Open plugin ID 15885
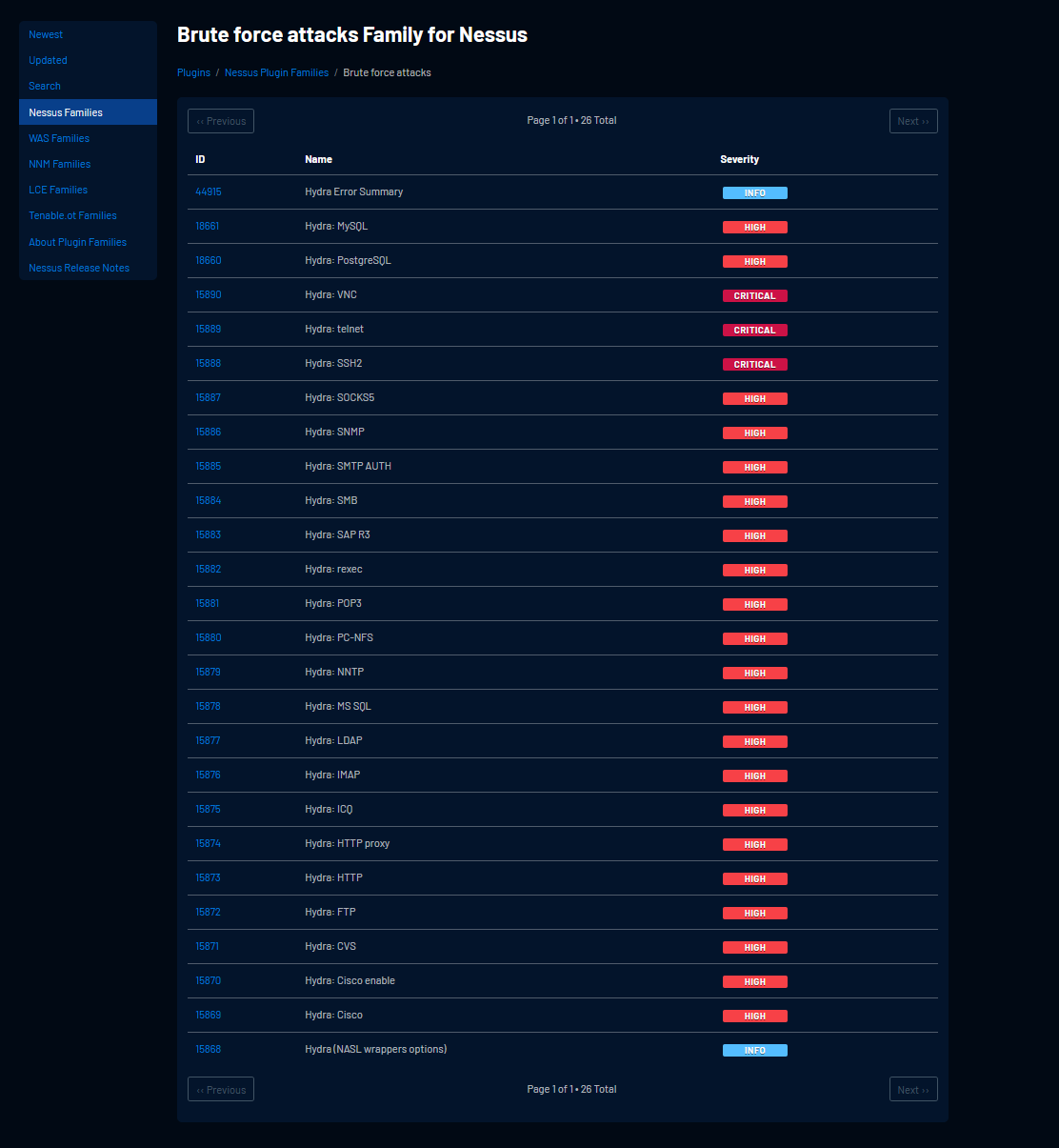Viewport: 1059px width, 1148px height. click(x=209, y=466)
